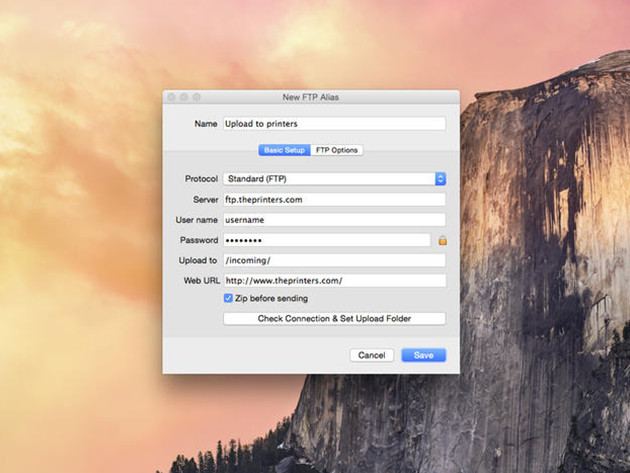This screenshot has width=630, height=473.
Task: Click into the Name text field
Action: [333, 124]
